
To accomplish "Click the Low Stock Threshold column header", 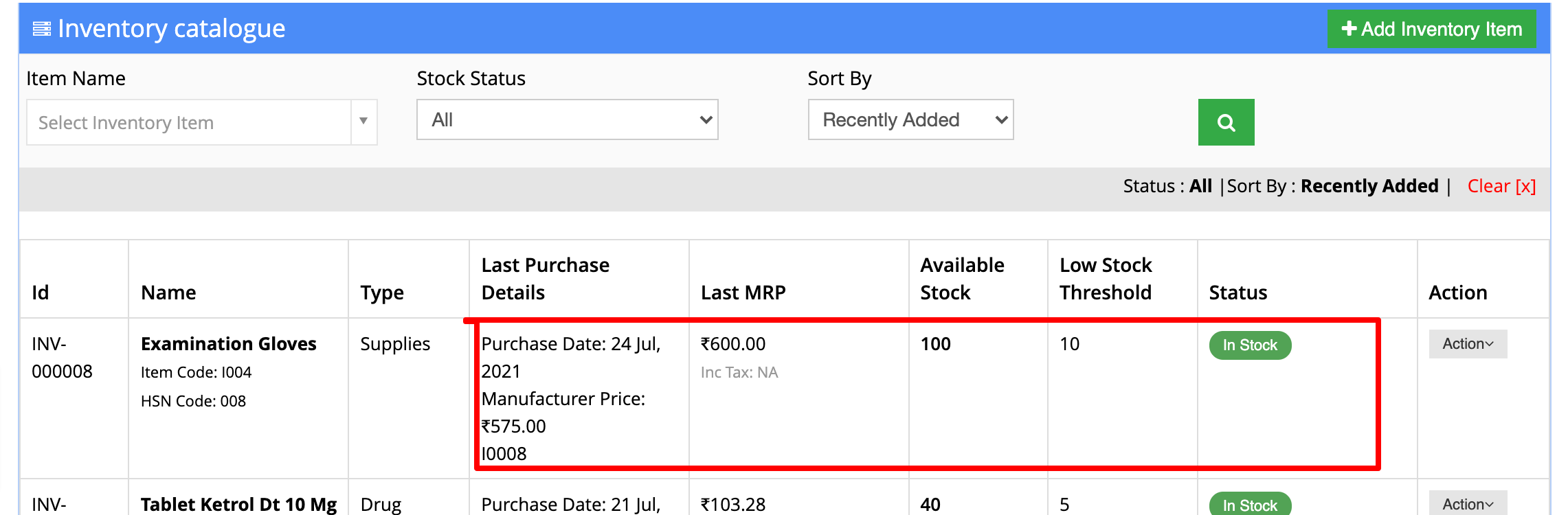I will point(1106,279).
